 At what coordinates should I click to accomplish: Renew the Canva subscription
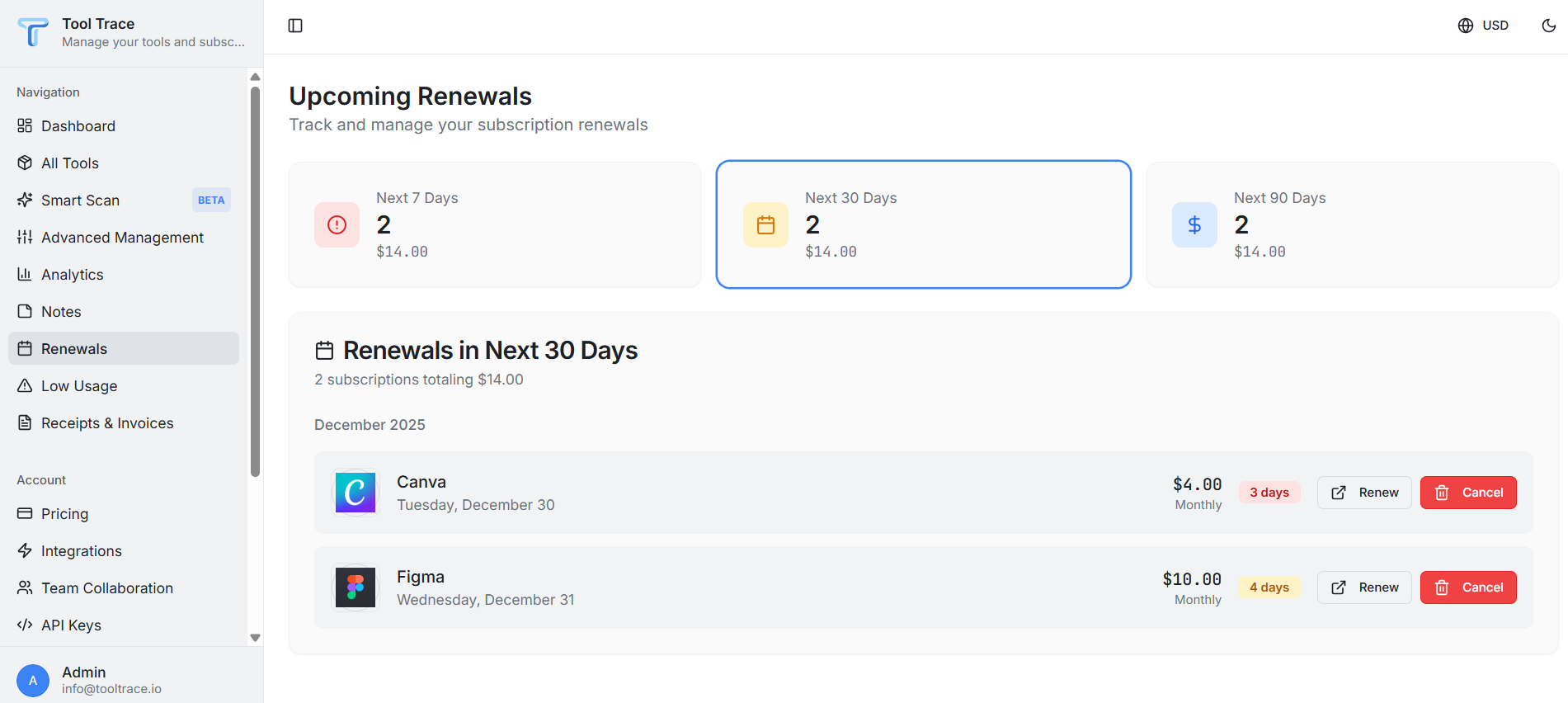pos(1364,493)
